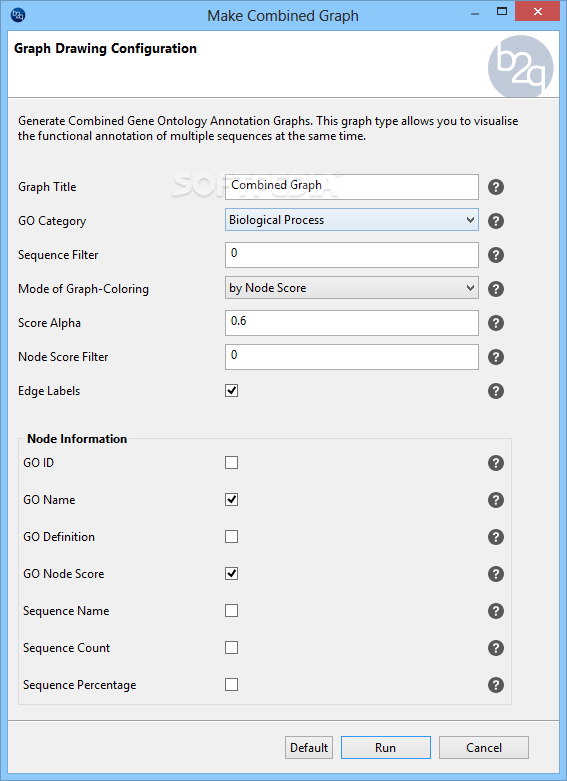
Task: Disable the GO Node Score checkbox
Action: 231,574
